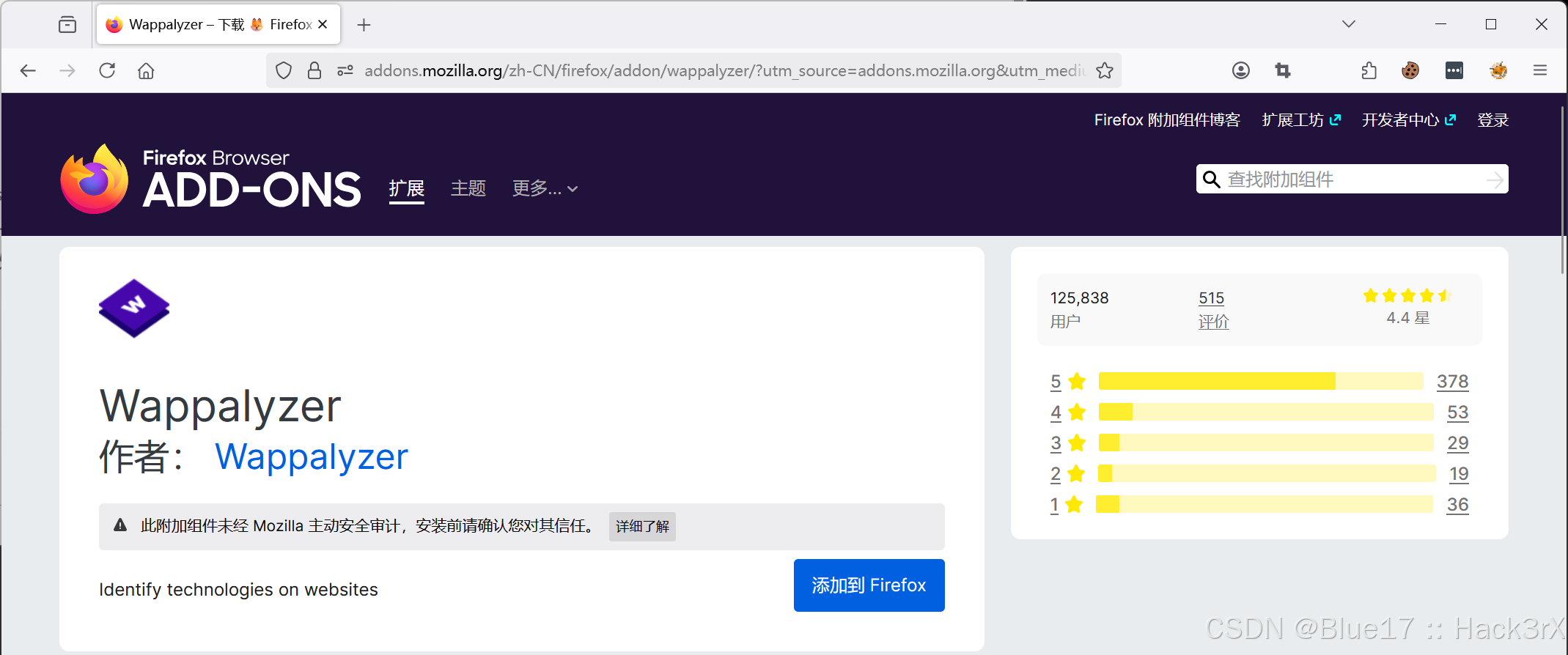
Task: Click the 详细了解 button
Action: [x=642, y=527]
